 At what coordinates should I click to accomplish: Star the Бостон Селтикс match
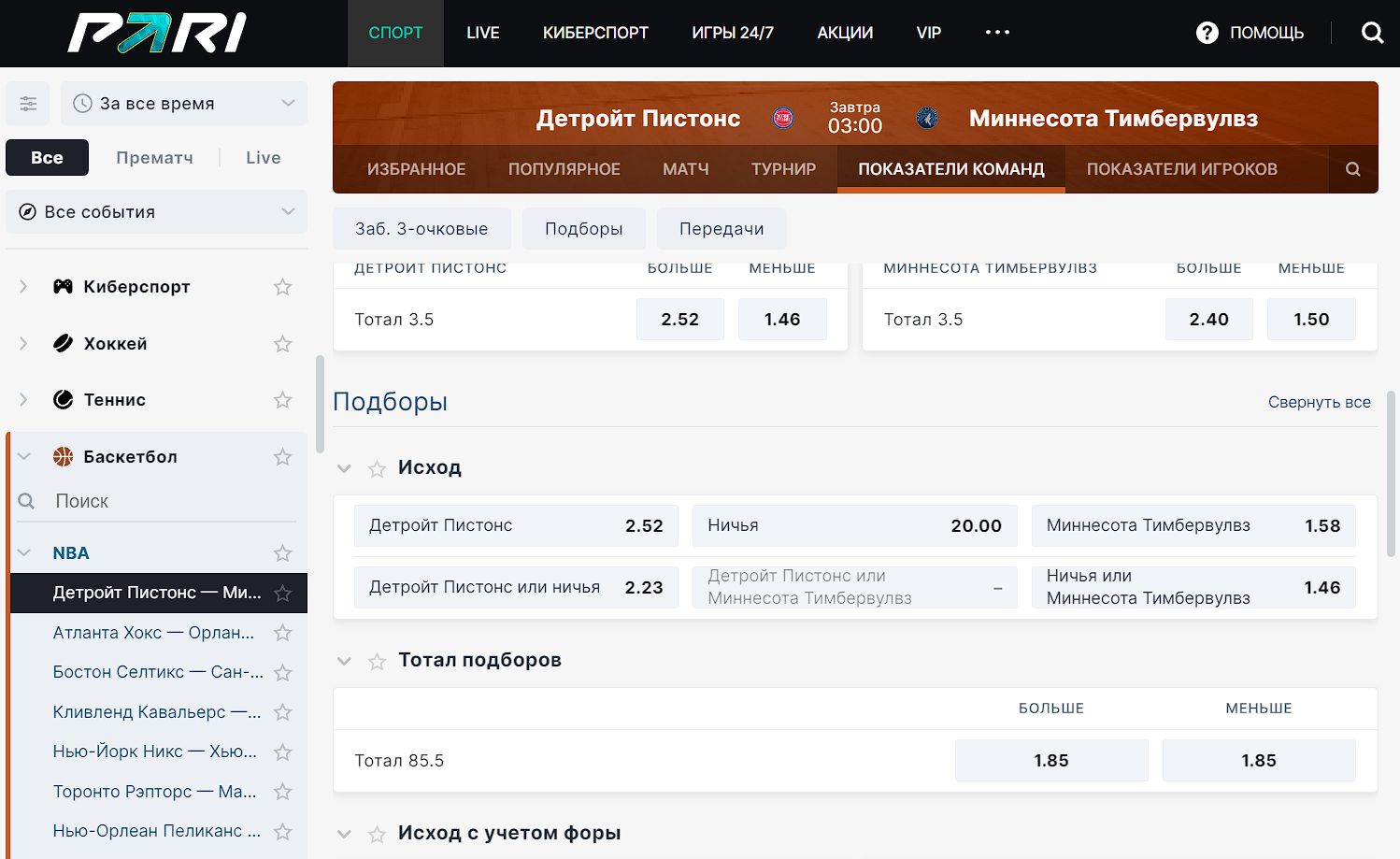[282, 673]
